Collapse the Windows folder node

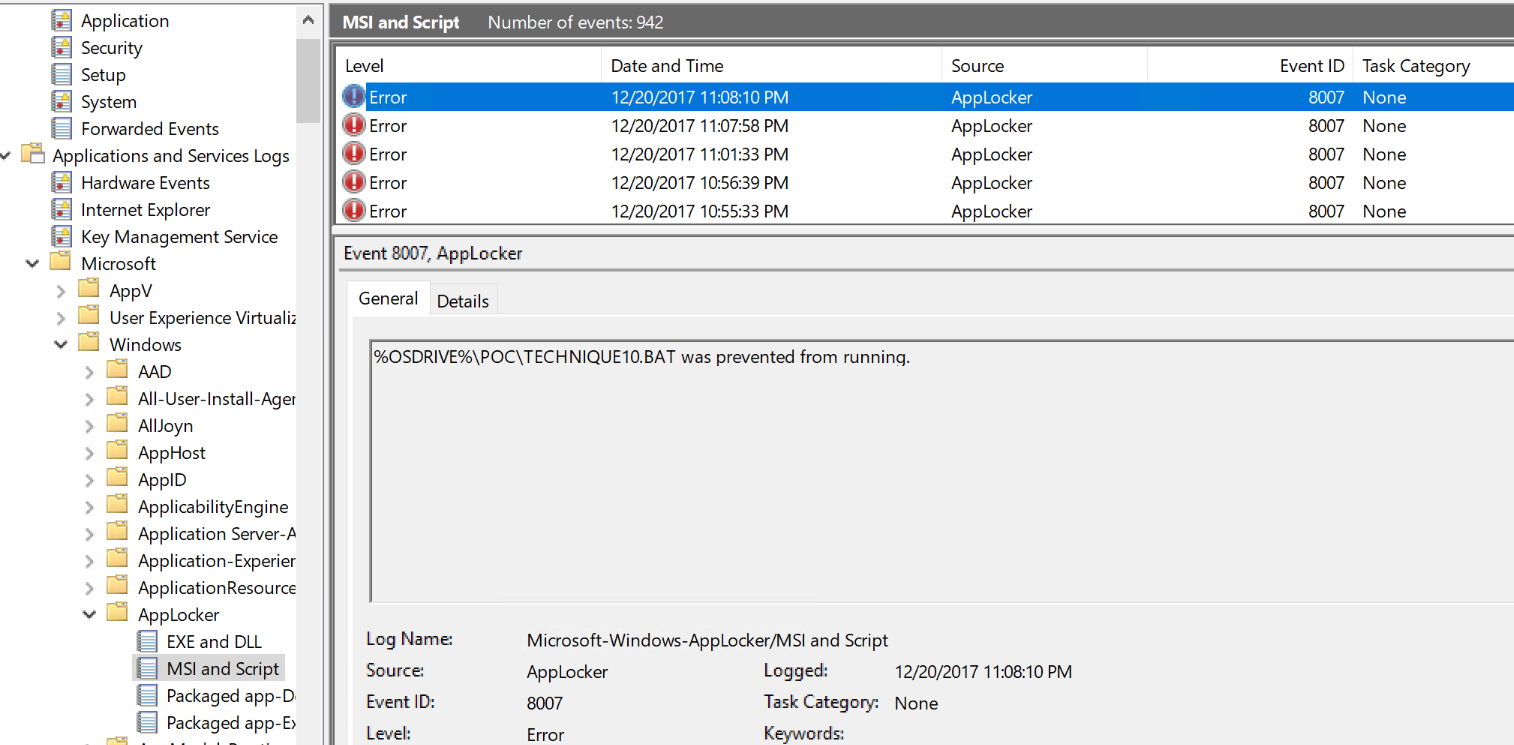pyautogui.click(x=61, y=345)
